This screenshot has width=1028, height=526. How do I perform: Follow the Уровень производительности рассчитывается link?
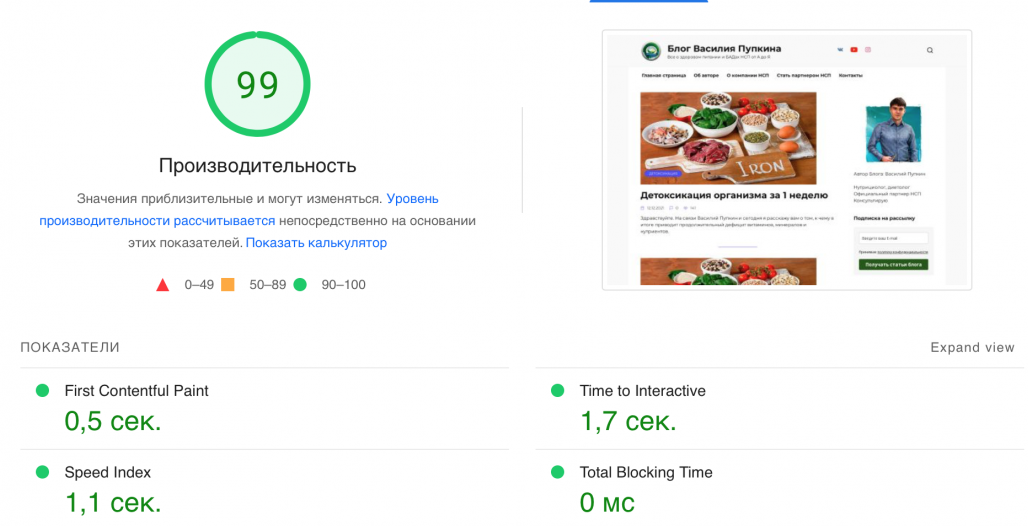click(x=157, y=221)
